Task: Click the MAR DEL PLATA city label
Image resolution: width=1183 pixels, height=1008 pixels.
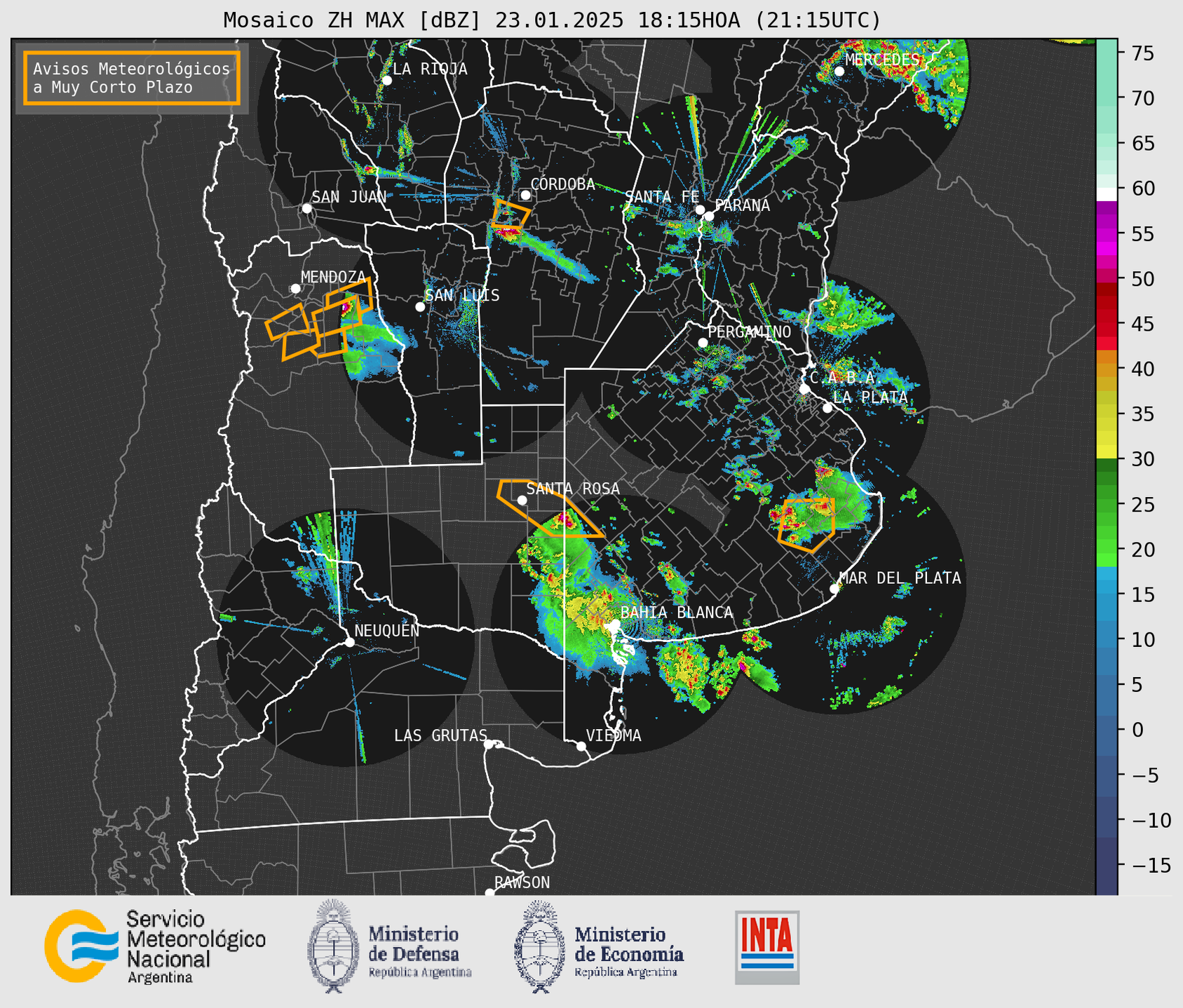Action: click(900, 578)
